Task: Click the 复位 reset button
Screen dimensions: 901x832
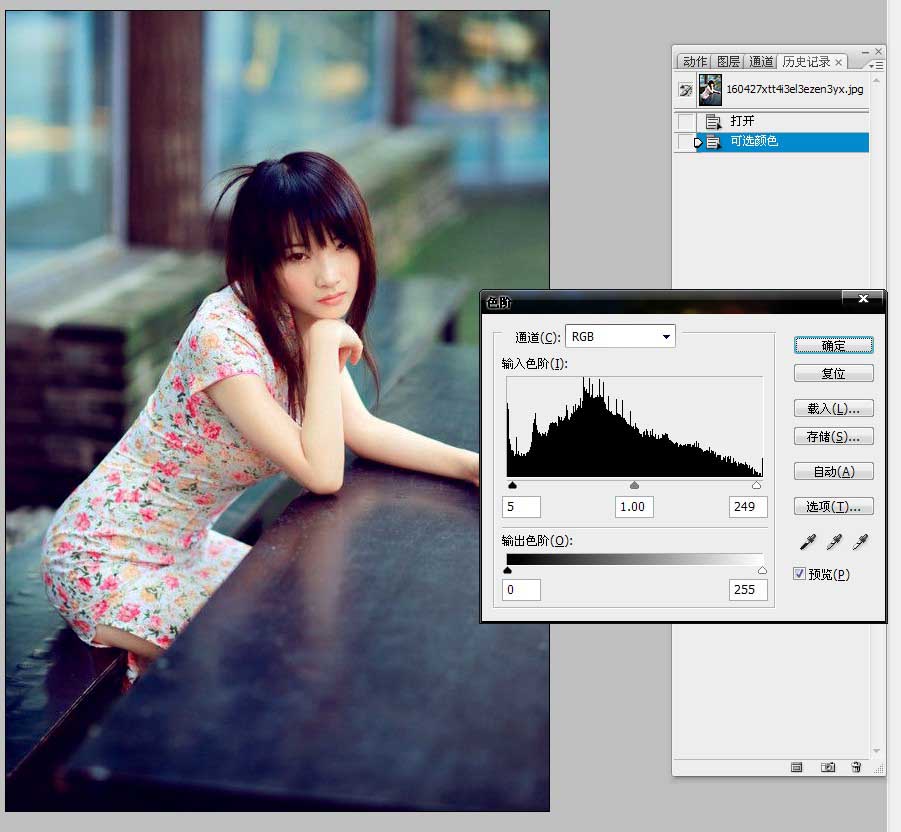Action: (833, 373)
